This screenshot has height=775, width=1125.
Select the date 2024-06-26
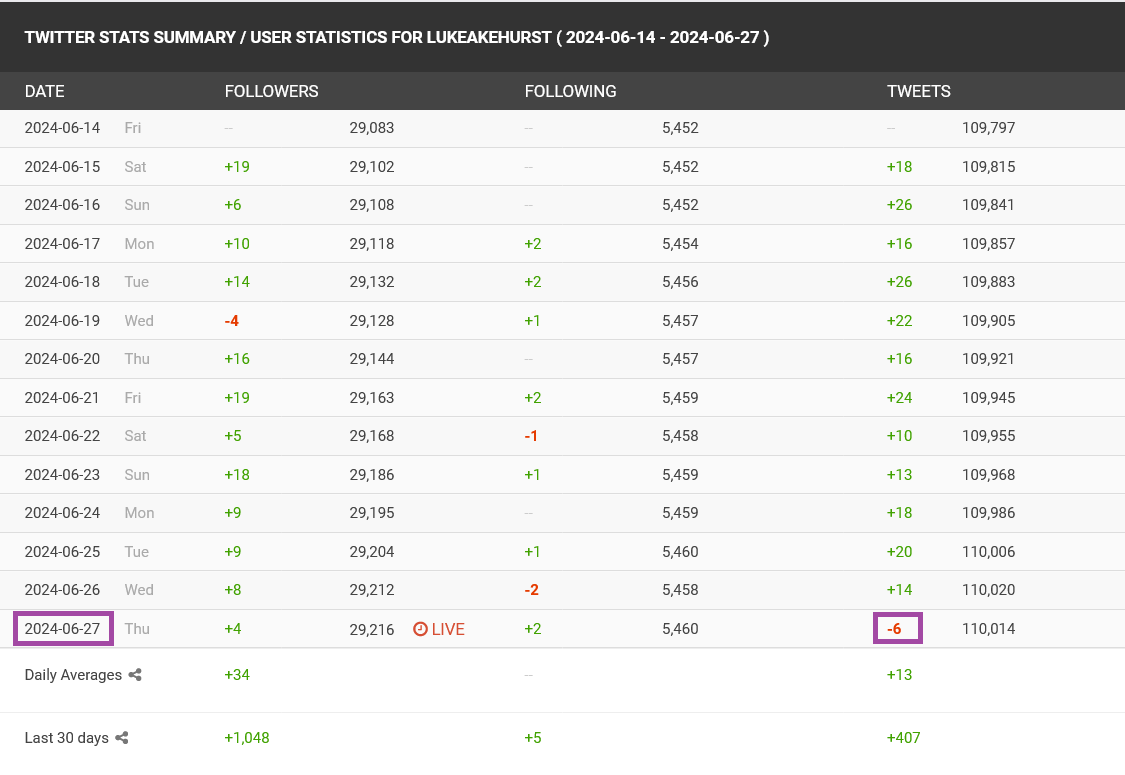[62, 590]
